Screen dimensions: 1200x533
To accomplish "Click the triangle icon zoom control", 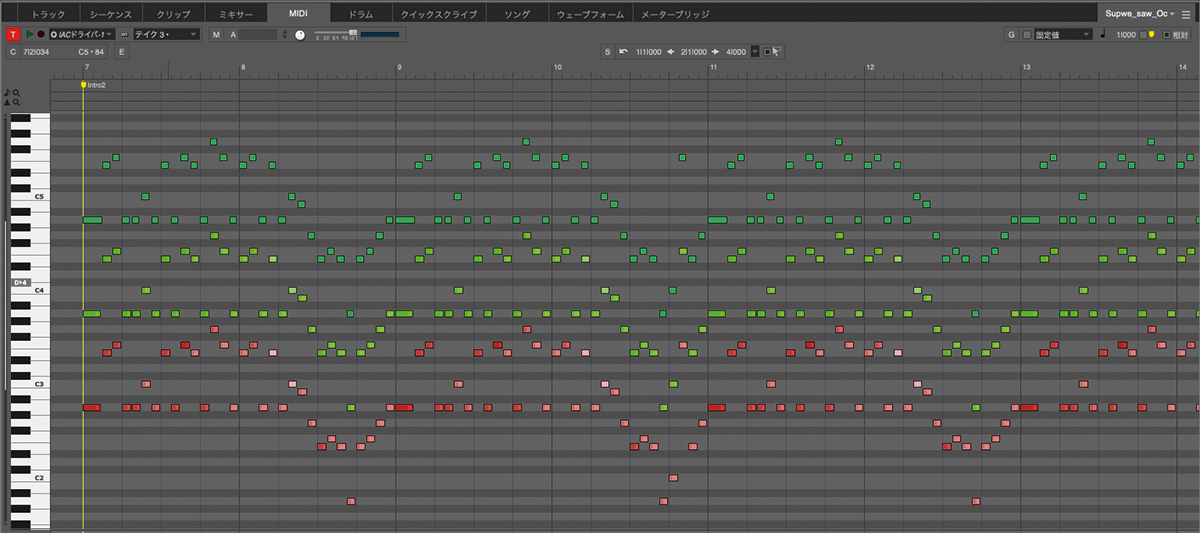I will pos(8,102).
